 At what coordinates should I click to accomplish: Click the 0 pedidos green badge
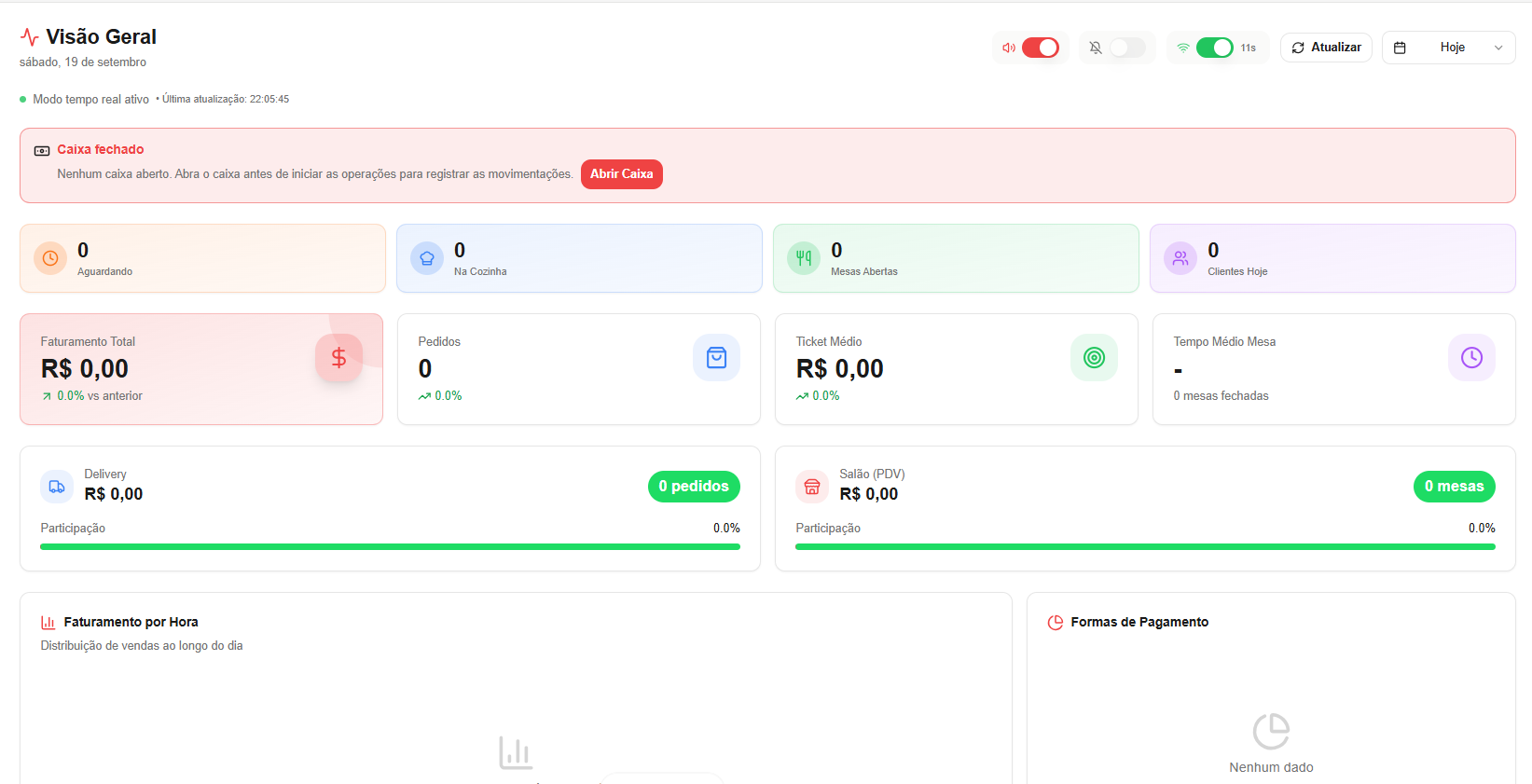point(694,487)
